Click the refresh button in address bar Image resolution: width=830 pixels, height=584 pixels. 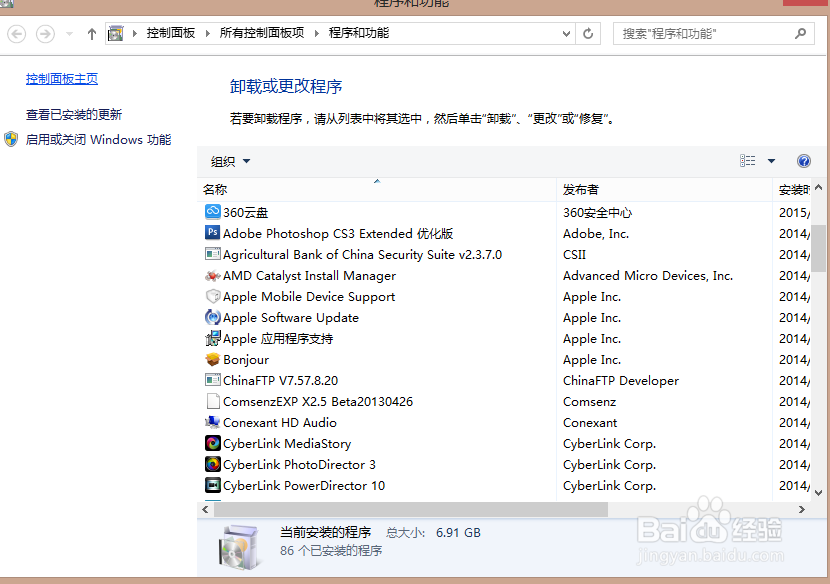coord(588,33)
